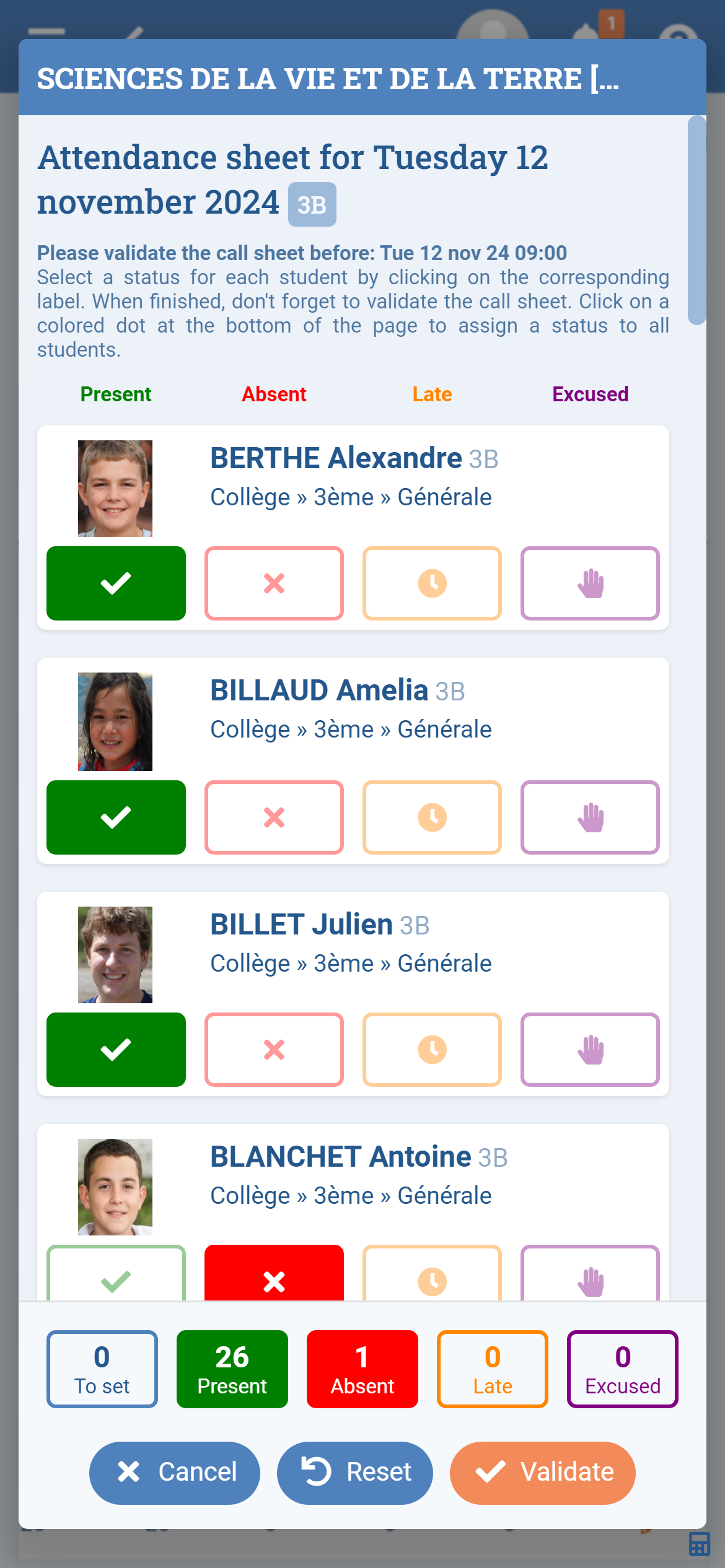Set BILLAUD Amelia as late
The width and height of the screenshot is (725, 1568).
pyautogui.click(x=432, y=817)
